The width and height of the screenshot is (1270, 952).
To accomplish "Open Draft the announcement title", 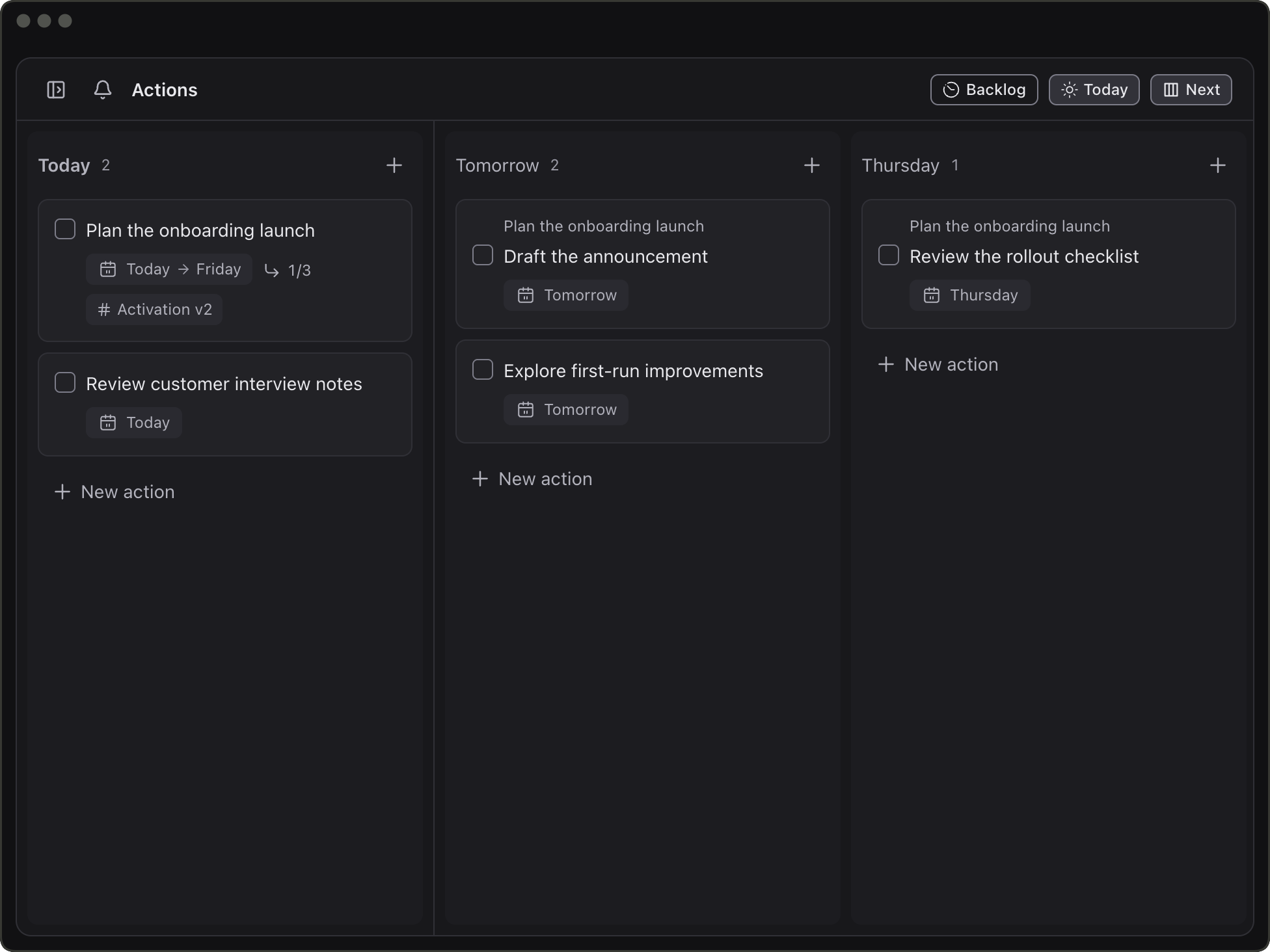I will (605, 256).
